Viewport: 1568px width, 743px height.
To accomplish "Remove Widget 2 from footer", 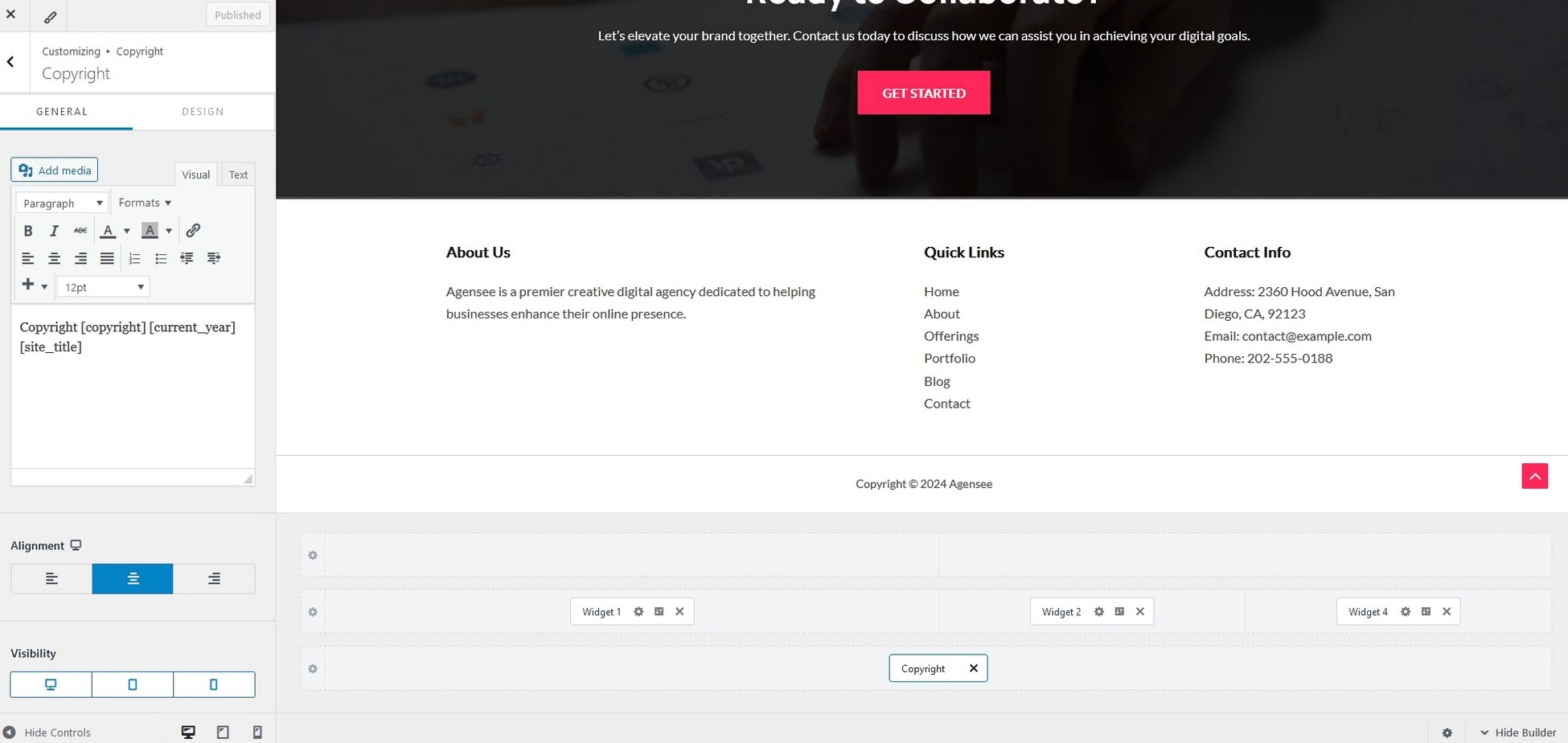I will click(x=1139, y=612).
